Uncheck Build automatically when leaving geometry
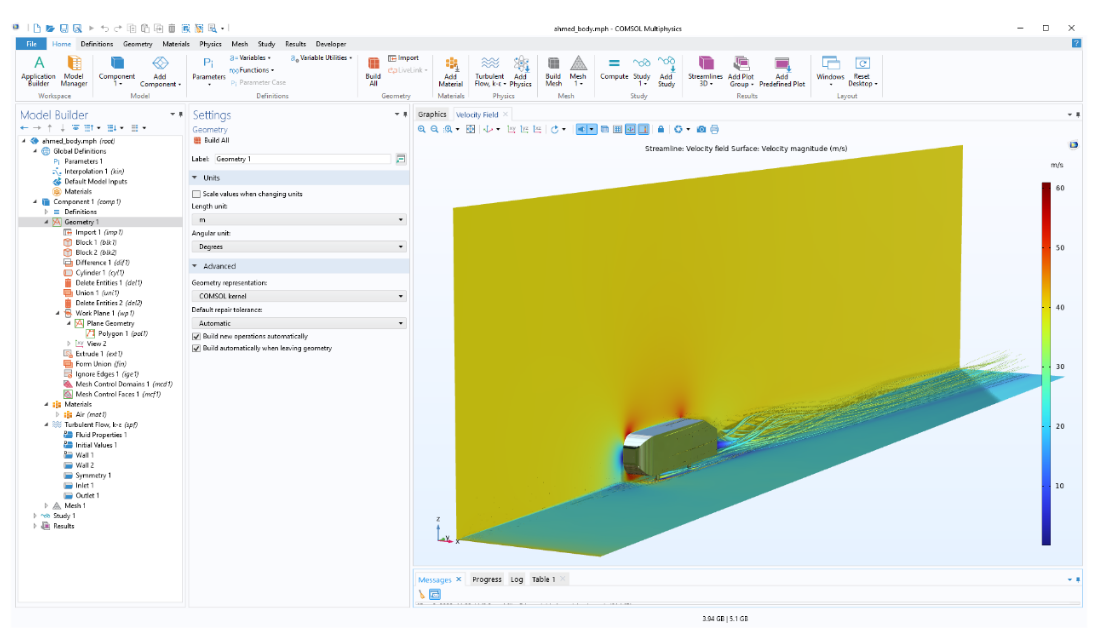1093x631 pixels. point(196,348)
